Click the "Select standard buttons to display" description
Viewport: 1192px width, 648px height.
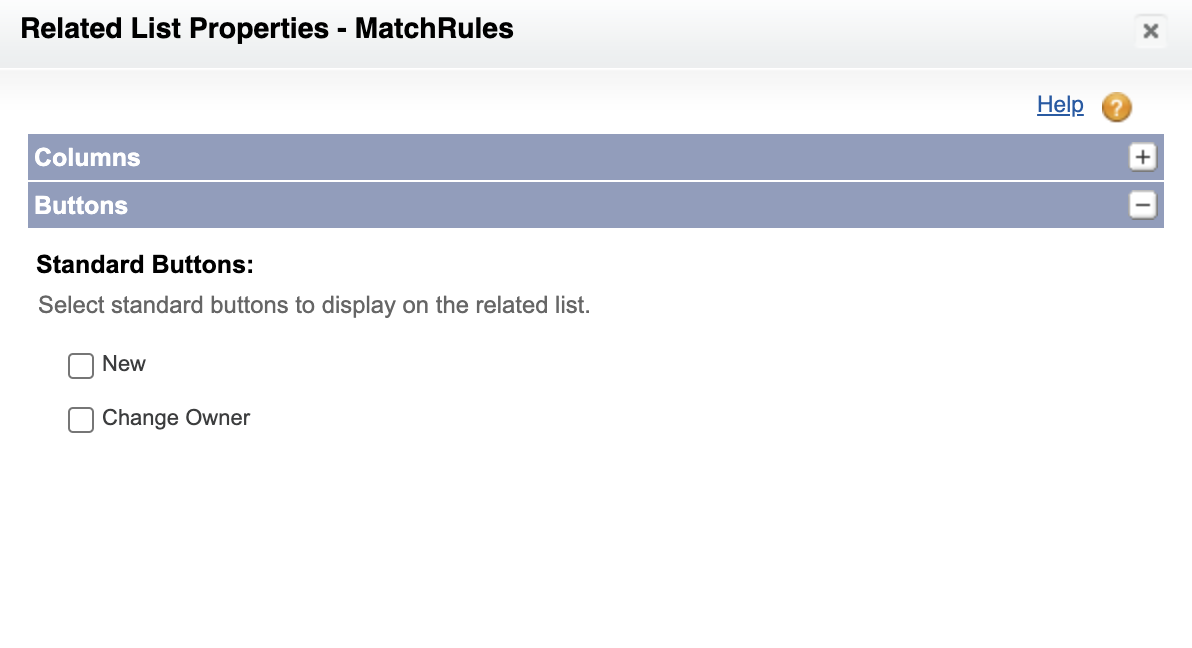click(x=314, y=305)
